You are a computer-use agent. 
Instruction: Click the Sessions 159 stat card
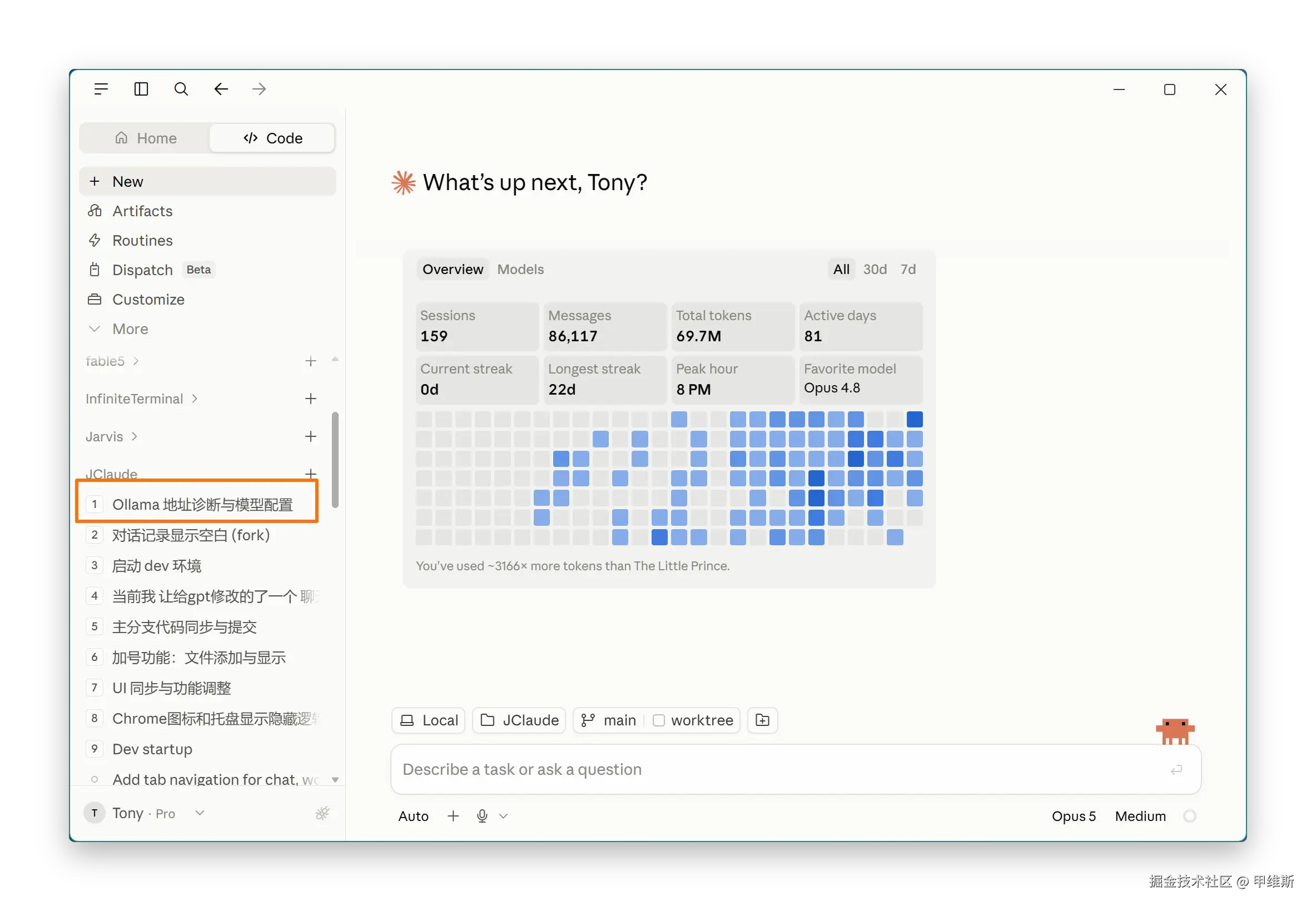point(477,326)
